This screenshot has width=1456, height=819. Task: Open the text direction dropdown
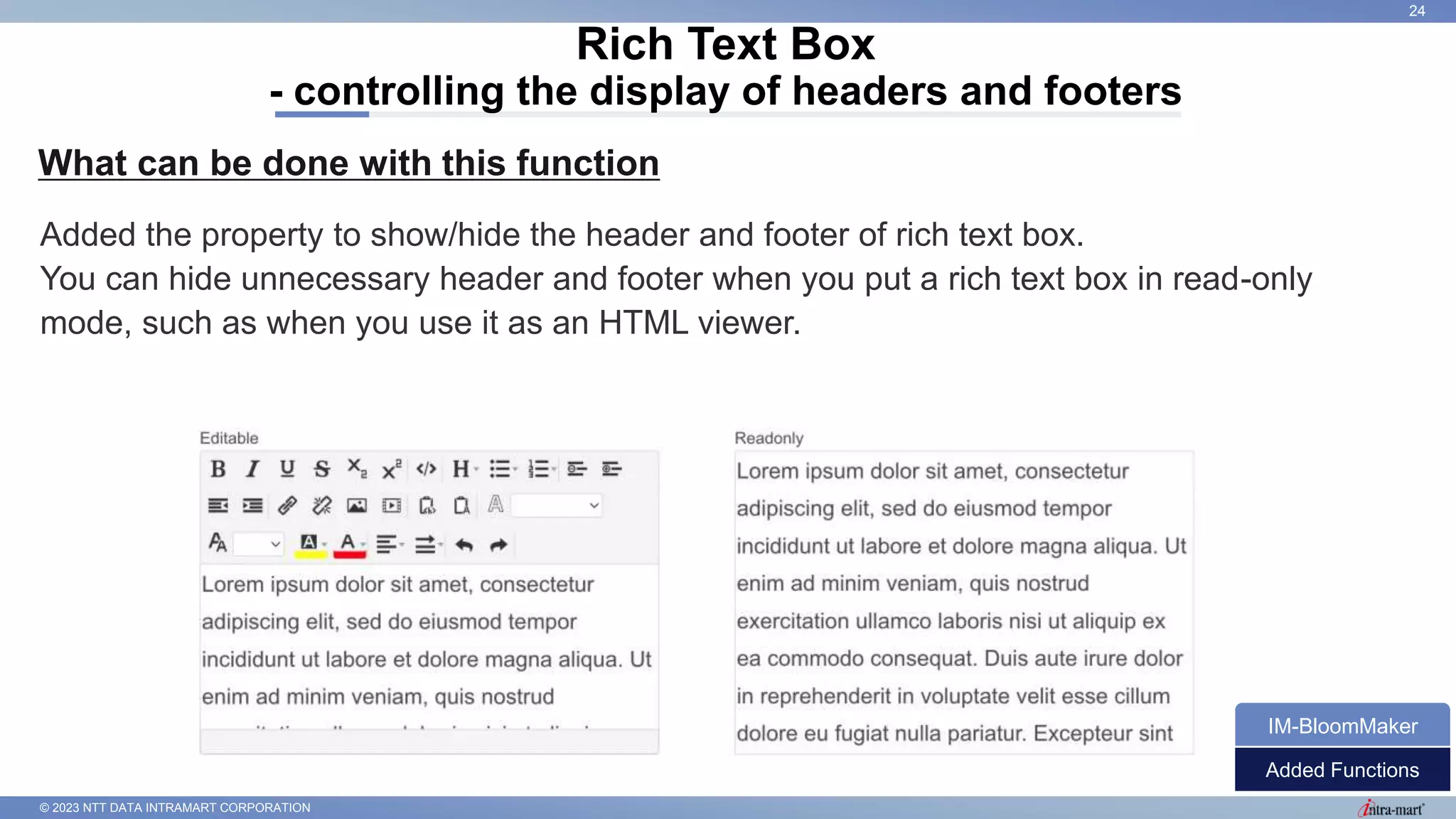tap(429, 545)
